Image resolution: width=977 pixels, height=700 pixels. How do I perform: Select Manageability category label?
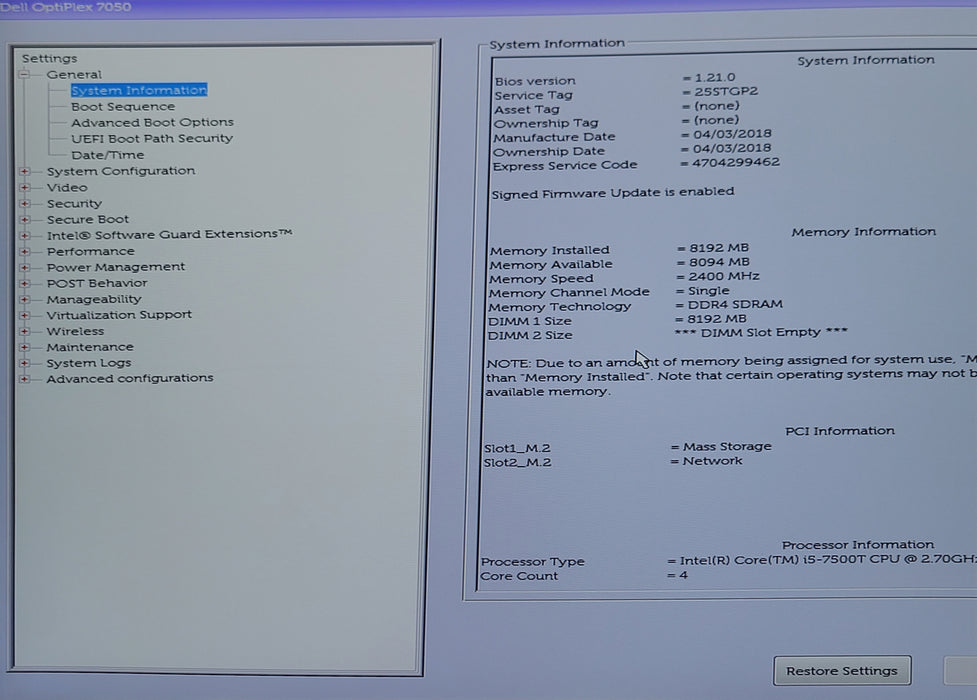94,299
